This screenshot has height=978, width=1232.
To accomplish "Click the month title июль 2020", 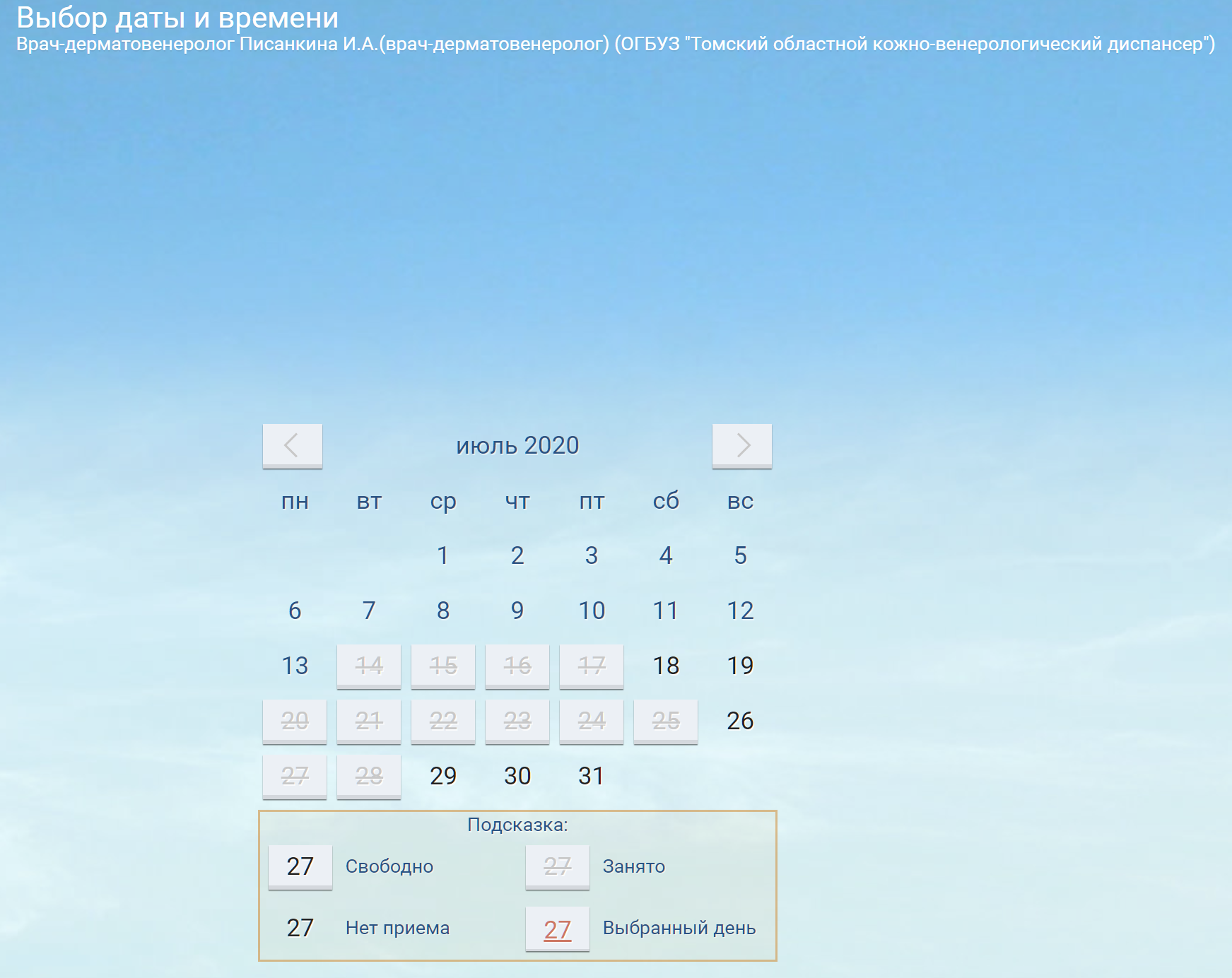I will click(x=517, y=445).
